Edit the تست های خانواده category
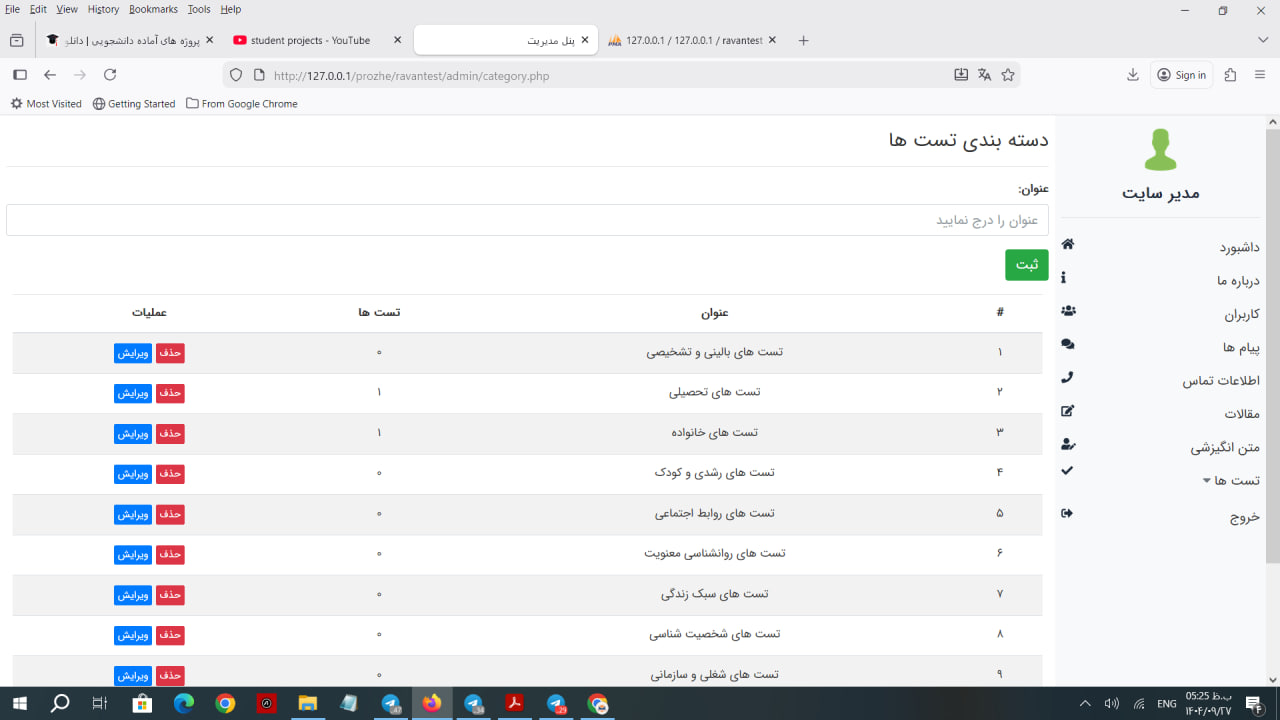 click(x=133, y=434)
